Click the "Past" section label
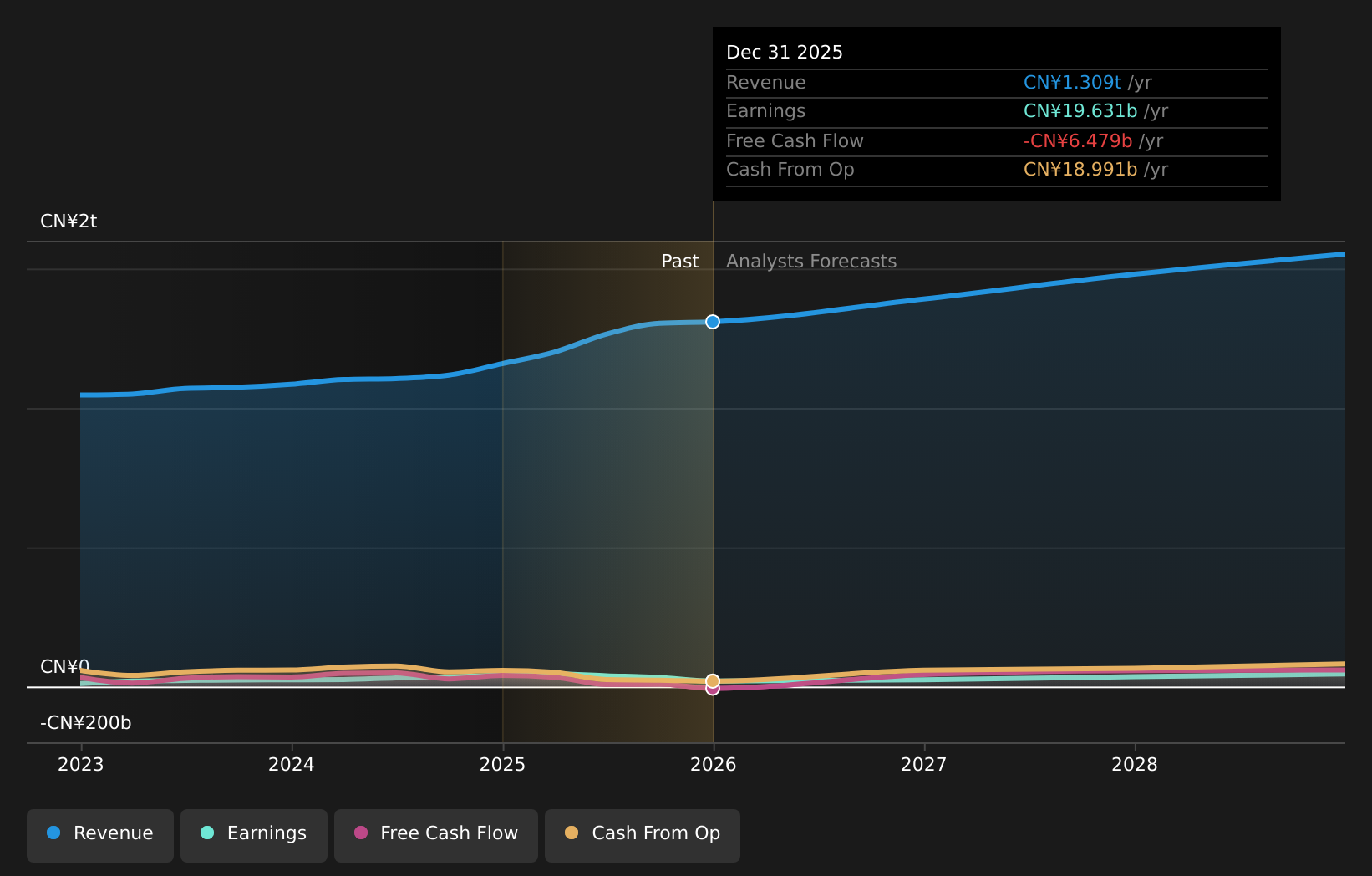1372x876 pixels. pos(679,262)
